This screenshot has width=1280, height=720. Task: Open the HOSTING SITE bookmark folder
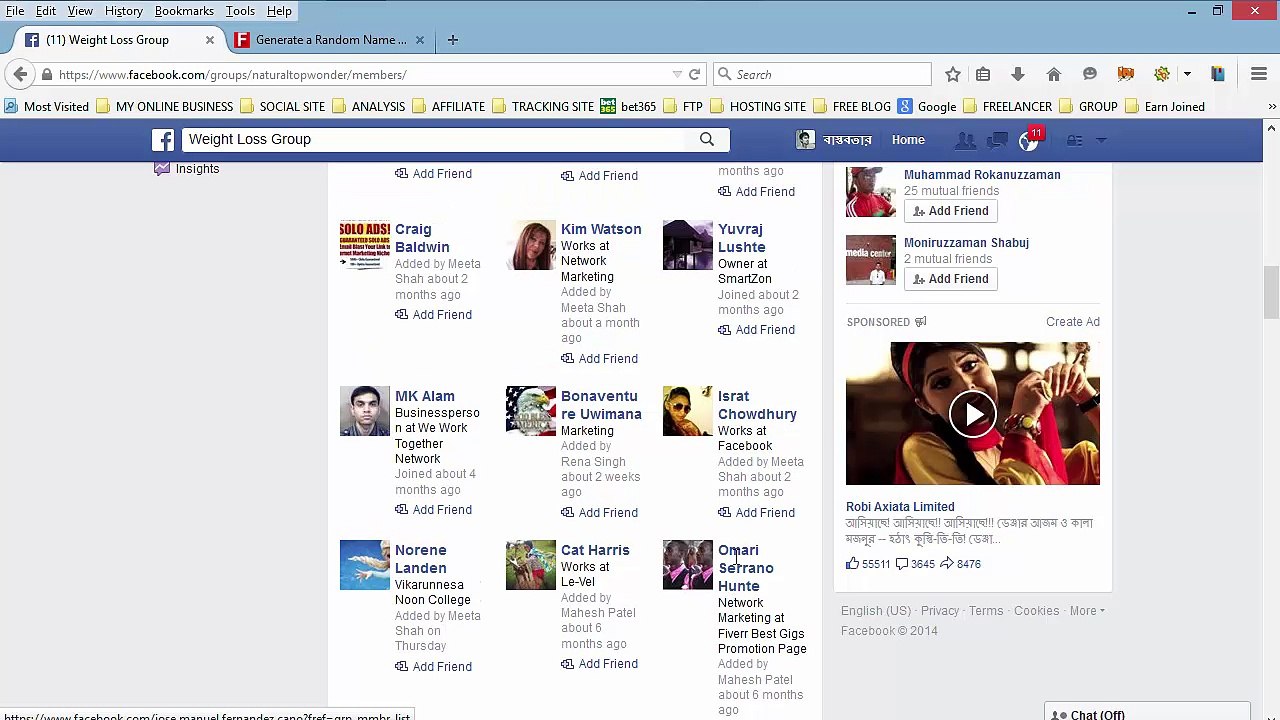pos(758,106)
